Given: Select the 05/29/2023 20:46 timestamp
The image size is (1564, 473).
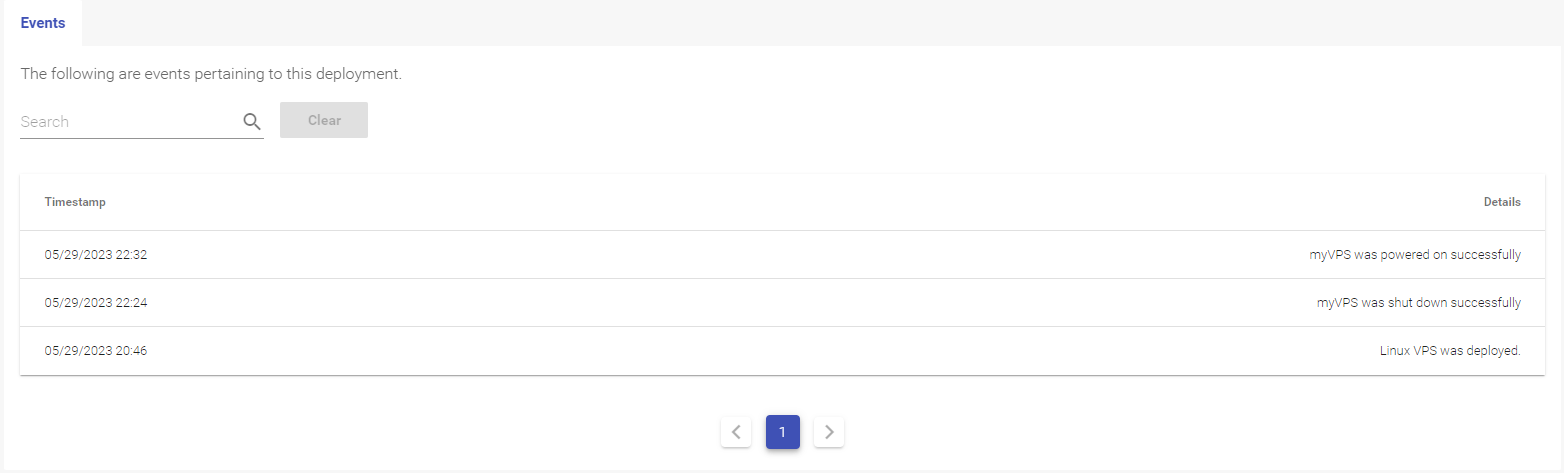Looking at the screenshot, I should 96,351.
